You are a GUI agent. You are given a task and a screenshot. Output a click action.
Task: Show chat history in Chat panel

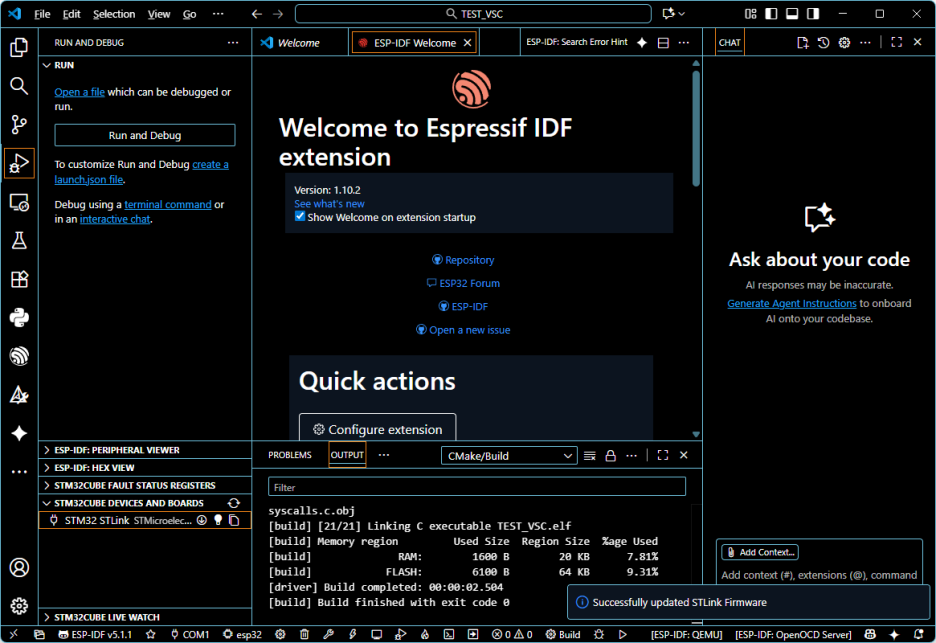point(823,42)
